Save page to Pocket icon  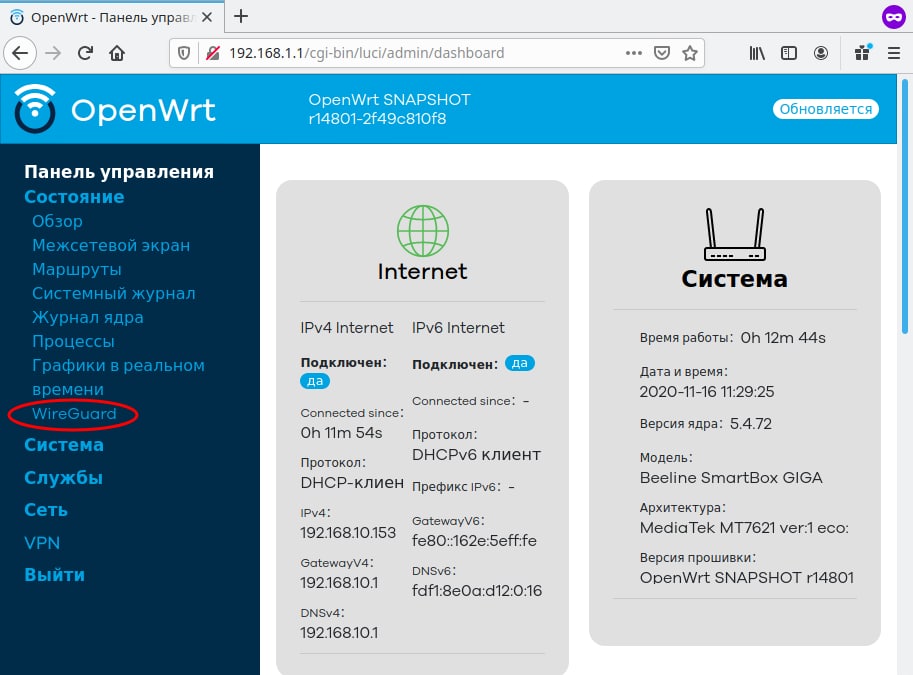click(x=661, y=53)
